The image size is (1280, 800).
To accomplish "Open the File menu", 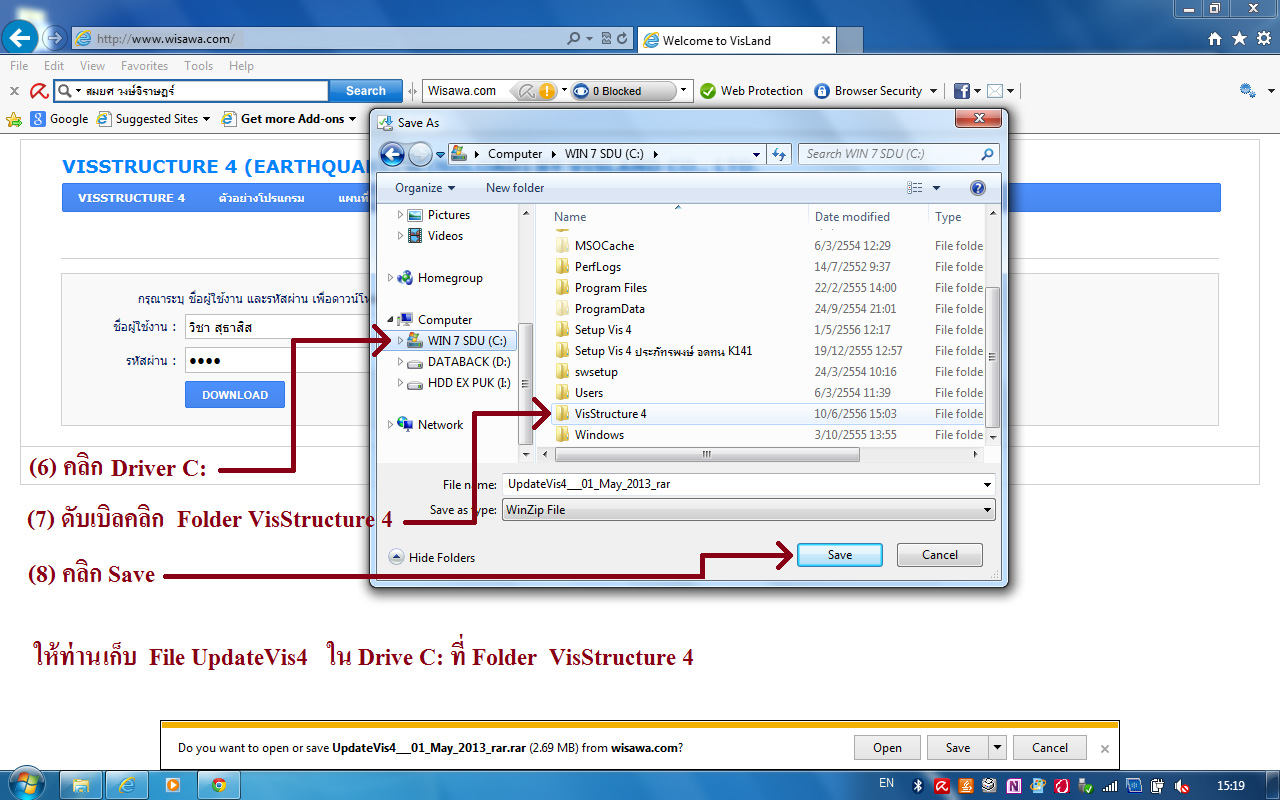I will (19, 66).
